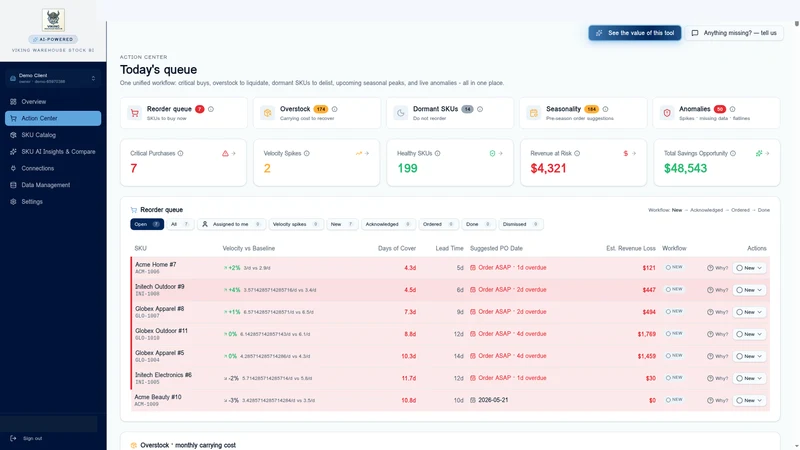The width and height of the screenshot is (800, 450).
Task: Click the page vertical scrollbar
Action: click(x=796, y=235)
